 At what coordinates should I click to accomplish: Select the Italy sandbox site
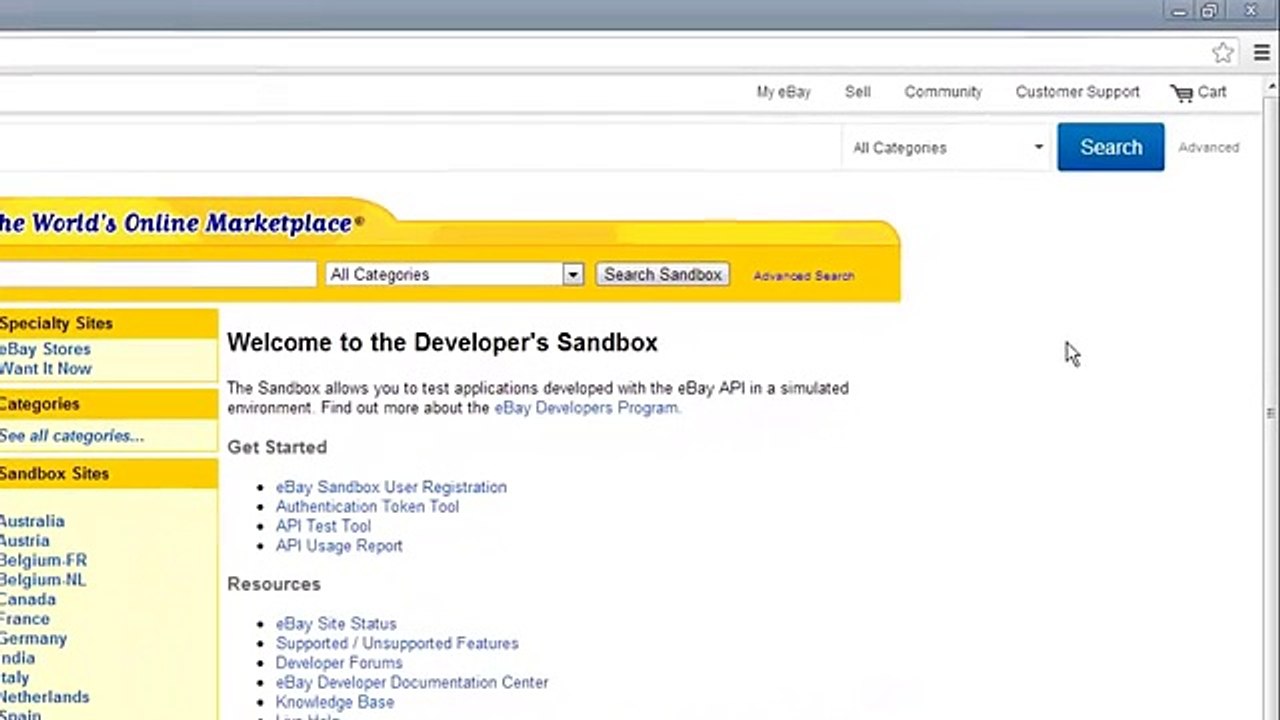(14, 678)
